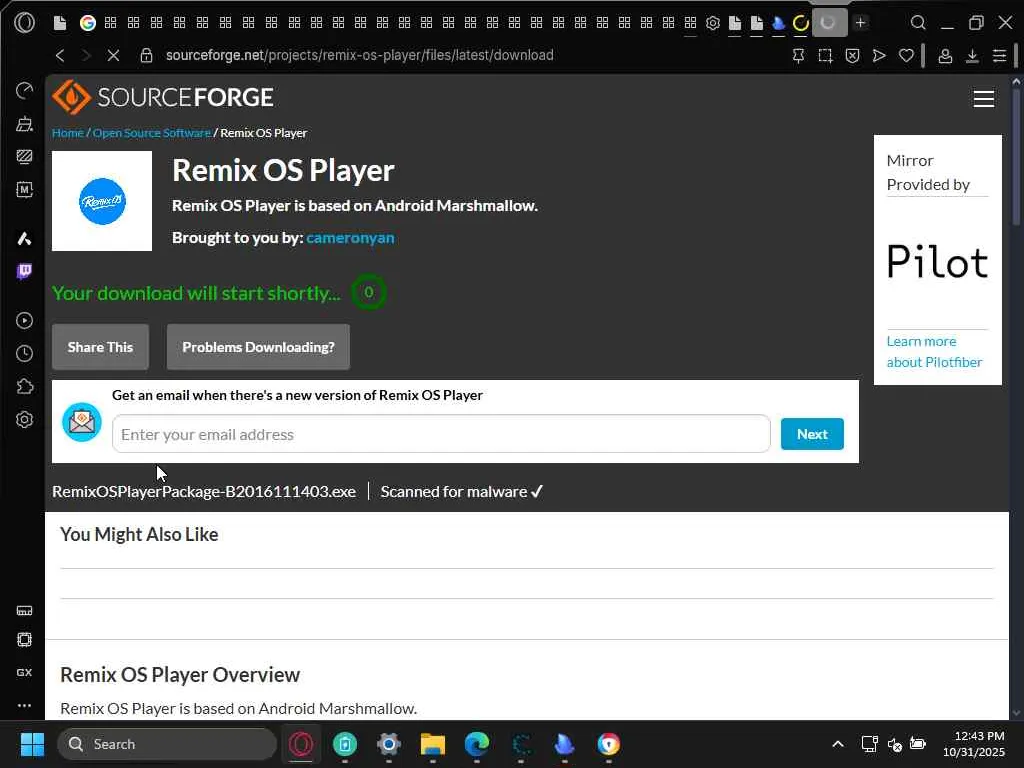Screen dimensions: 1024x768
Task: Click the Pilot mirror logo
Action: coord(937,262)
